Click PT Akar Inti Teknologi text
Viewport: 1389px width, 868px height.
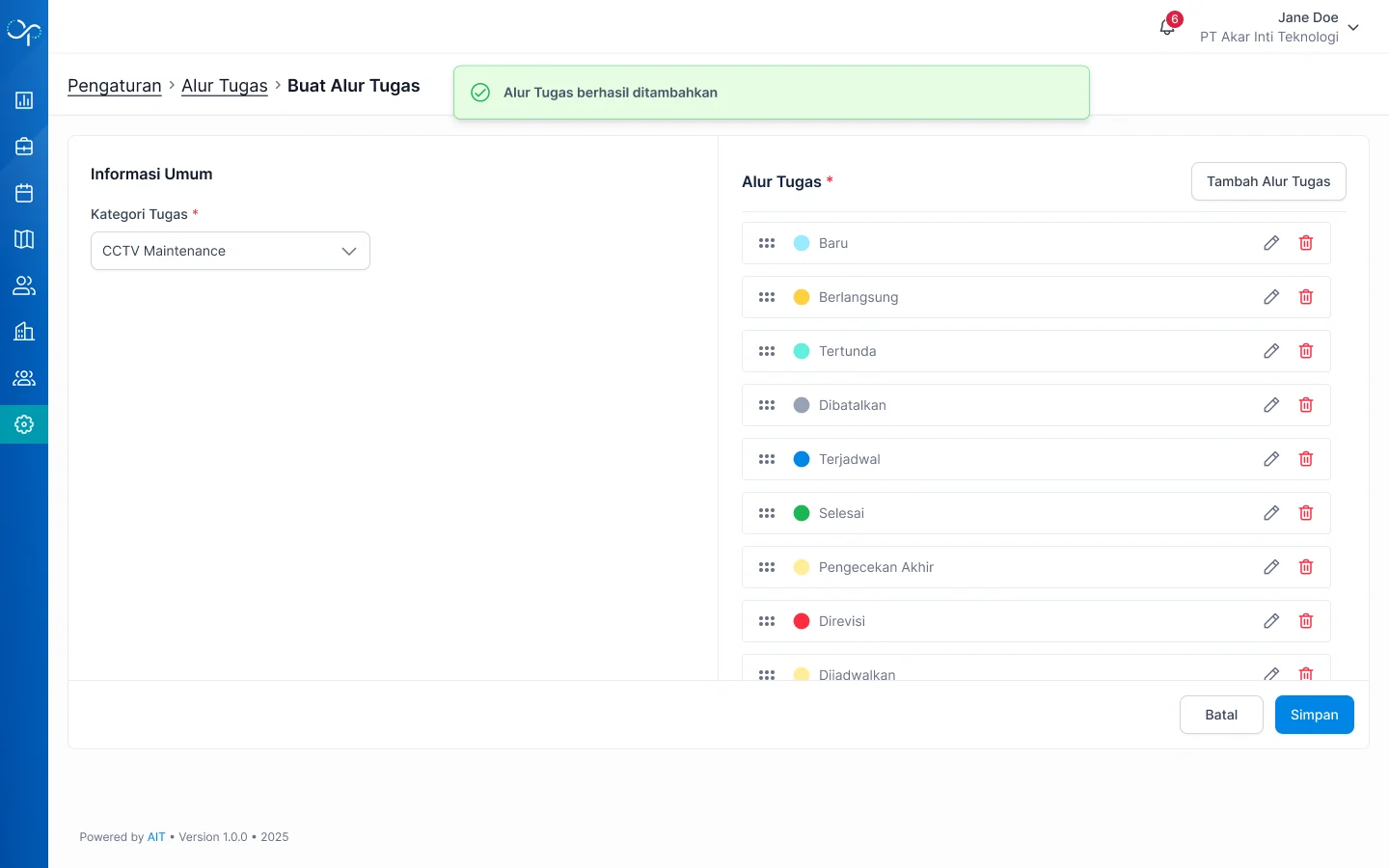click(1269, 37)
